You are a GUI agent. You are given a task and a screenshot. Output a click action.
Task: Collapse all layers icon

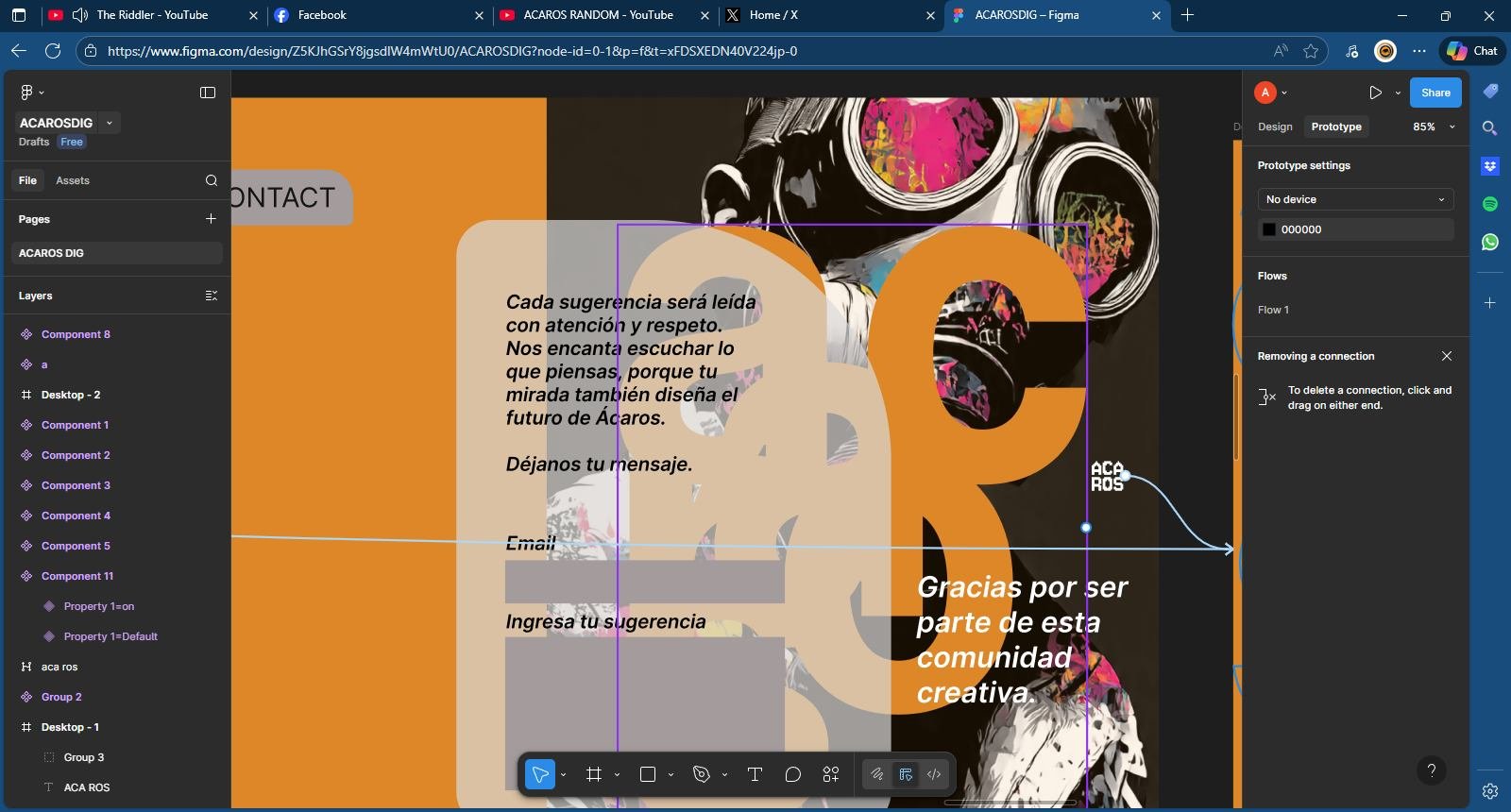tap(211, 296)
